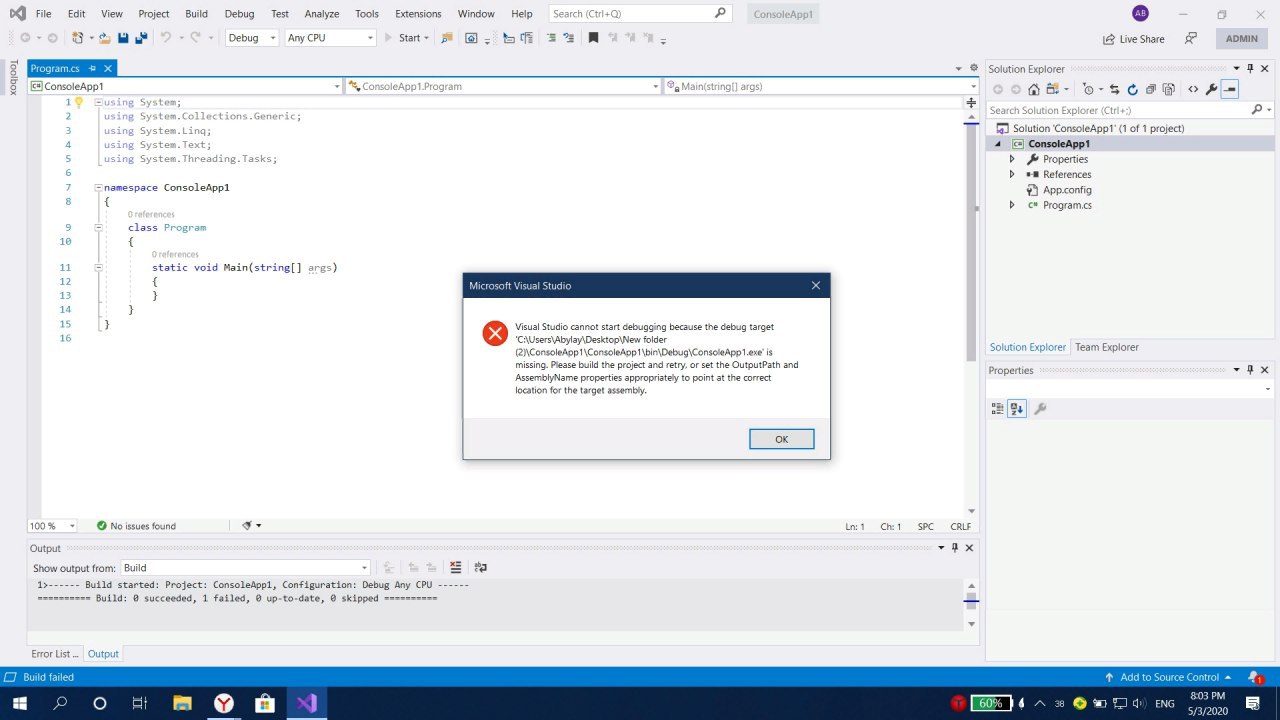Toggle Show All Files in Solution Explorer

[1168, 89]
